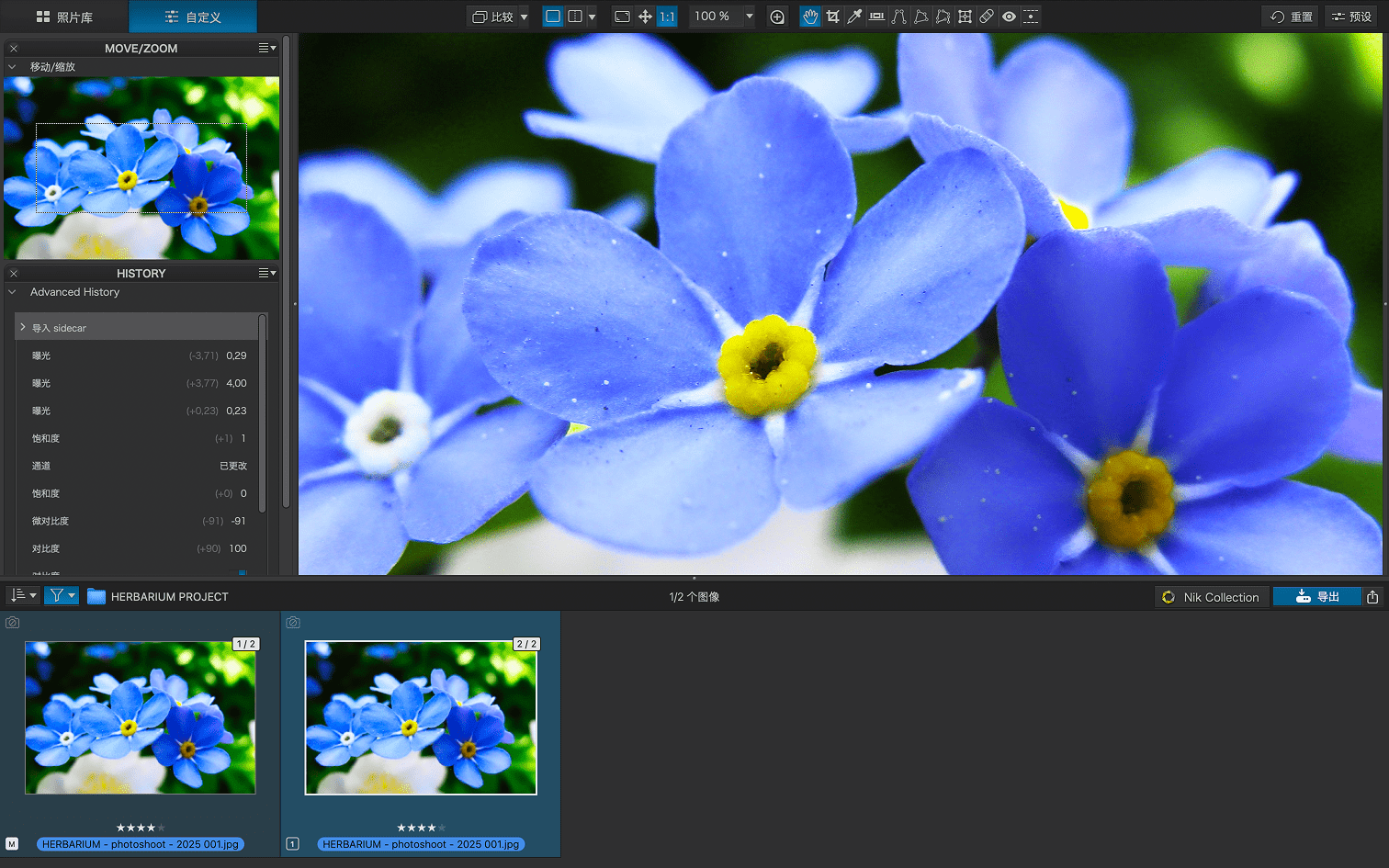Select the first thumbnail marked 1/2
Screen dimensions: 1389x868
[141, 717]
